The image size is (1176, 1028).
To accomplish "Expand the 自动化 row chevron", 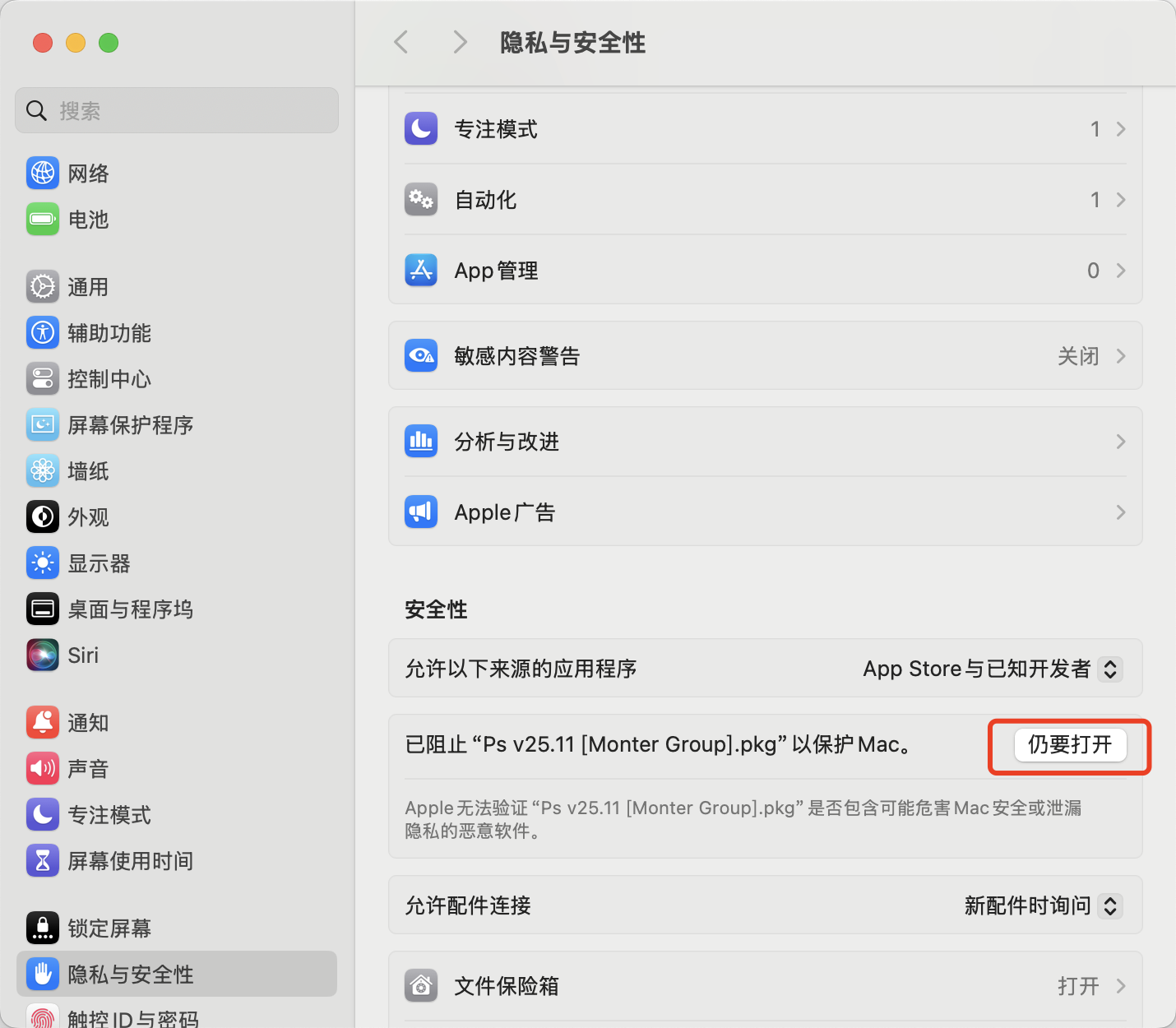I will click(x=1121, y=200).
